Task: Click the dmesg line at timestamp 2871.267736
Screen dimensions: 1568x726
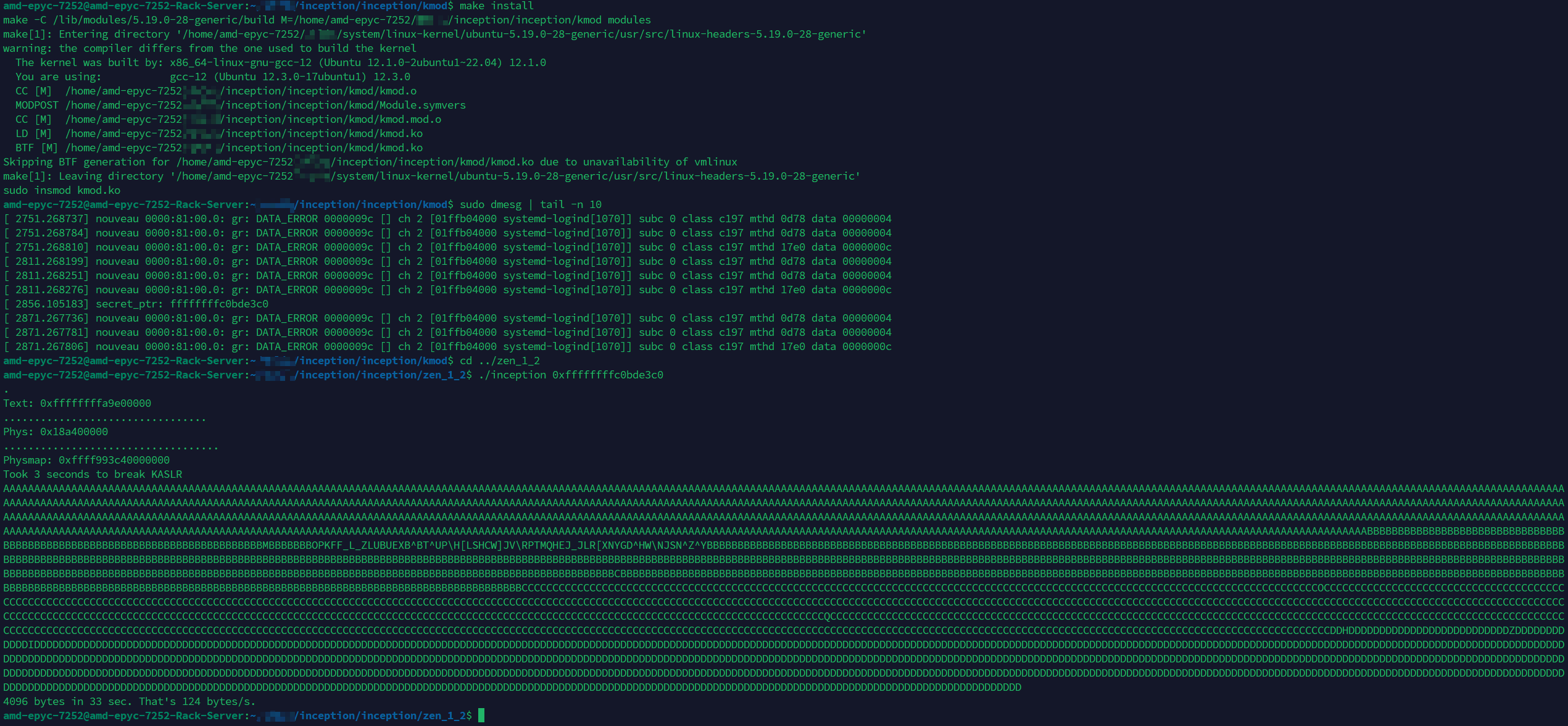Action: tap(447, 318)
